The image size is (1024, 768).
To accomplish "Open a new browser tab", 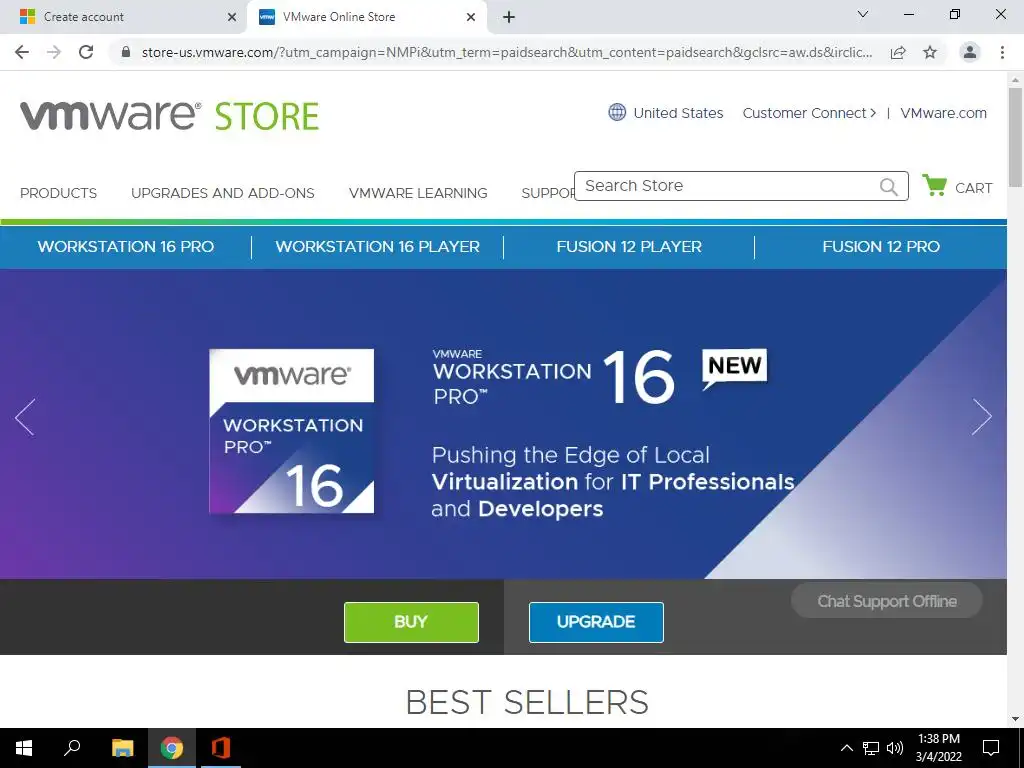I will pos(509,18).
